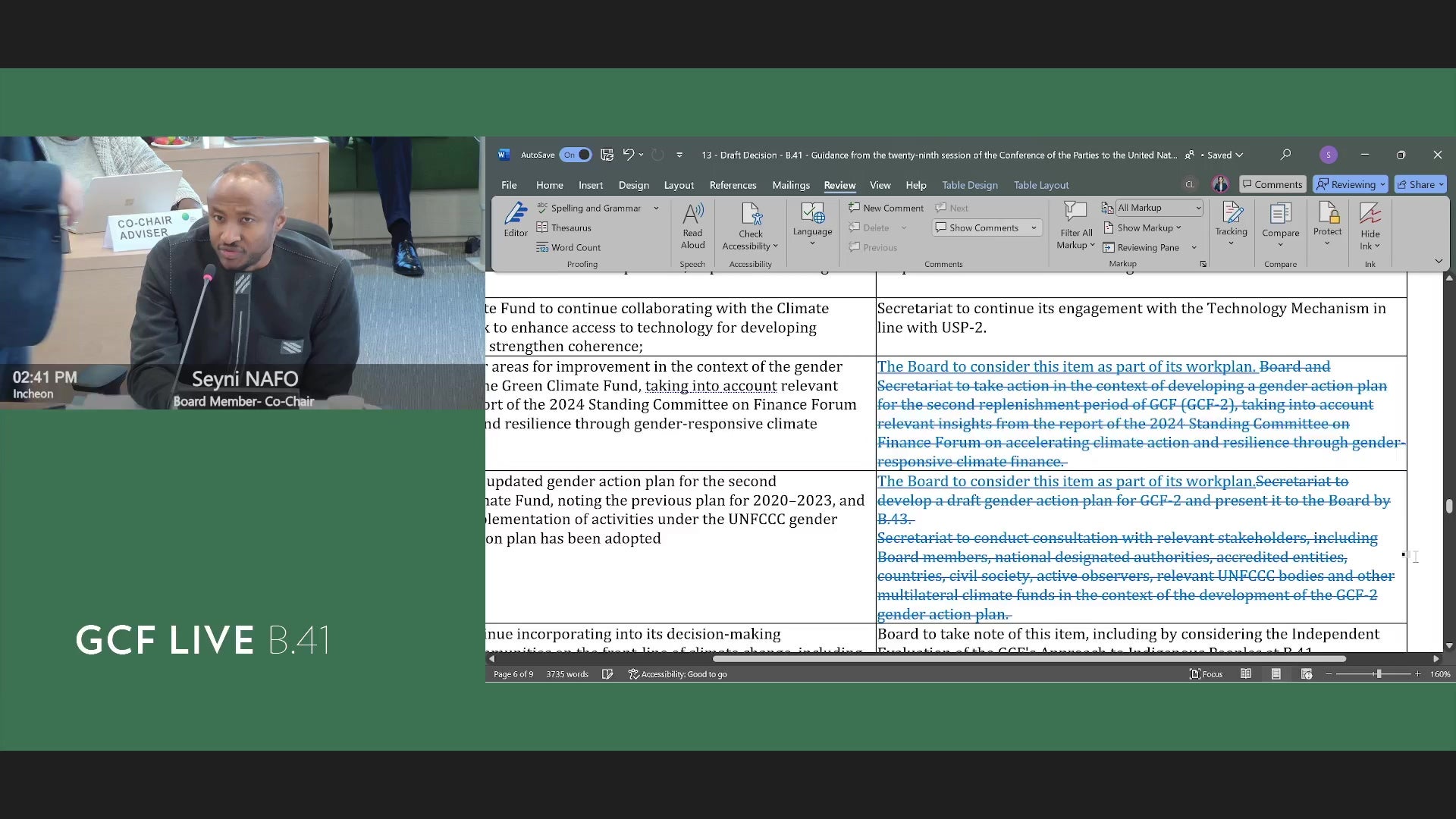This screenshot has width=1456, height=819.
Task: Click the 3735 words status indicator
Action: [567, 674]
